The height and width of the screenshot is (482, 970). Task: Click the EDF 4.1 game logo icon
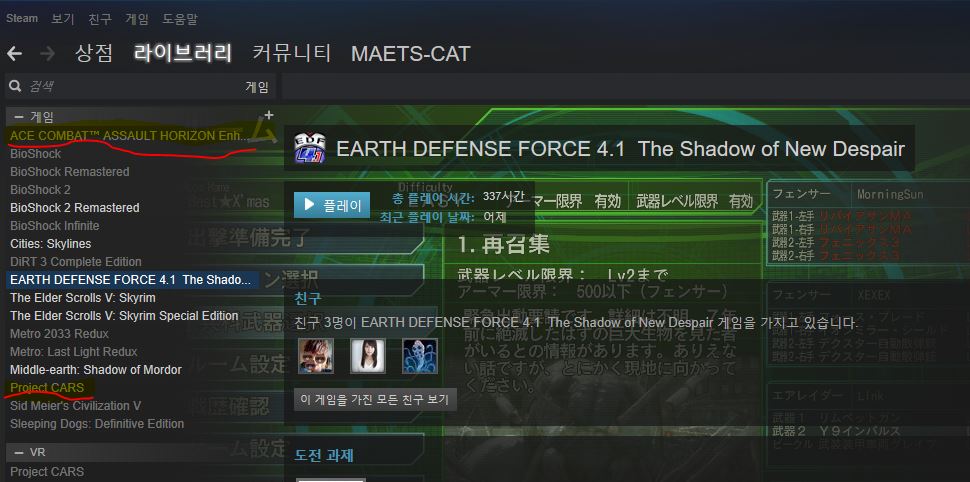(309, 148)
